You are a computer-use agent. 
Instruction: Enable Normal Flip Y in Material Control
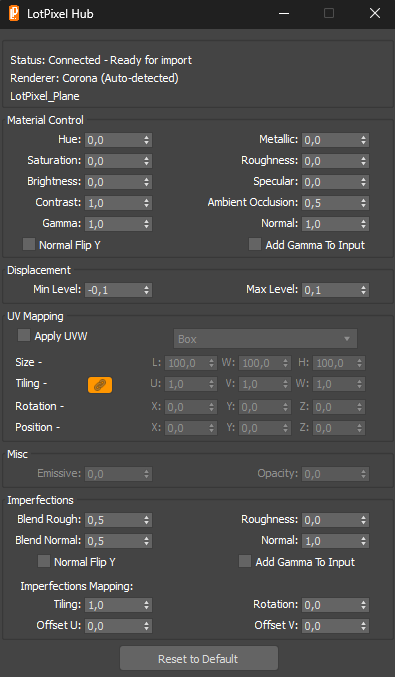(29, 244)
